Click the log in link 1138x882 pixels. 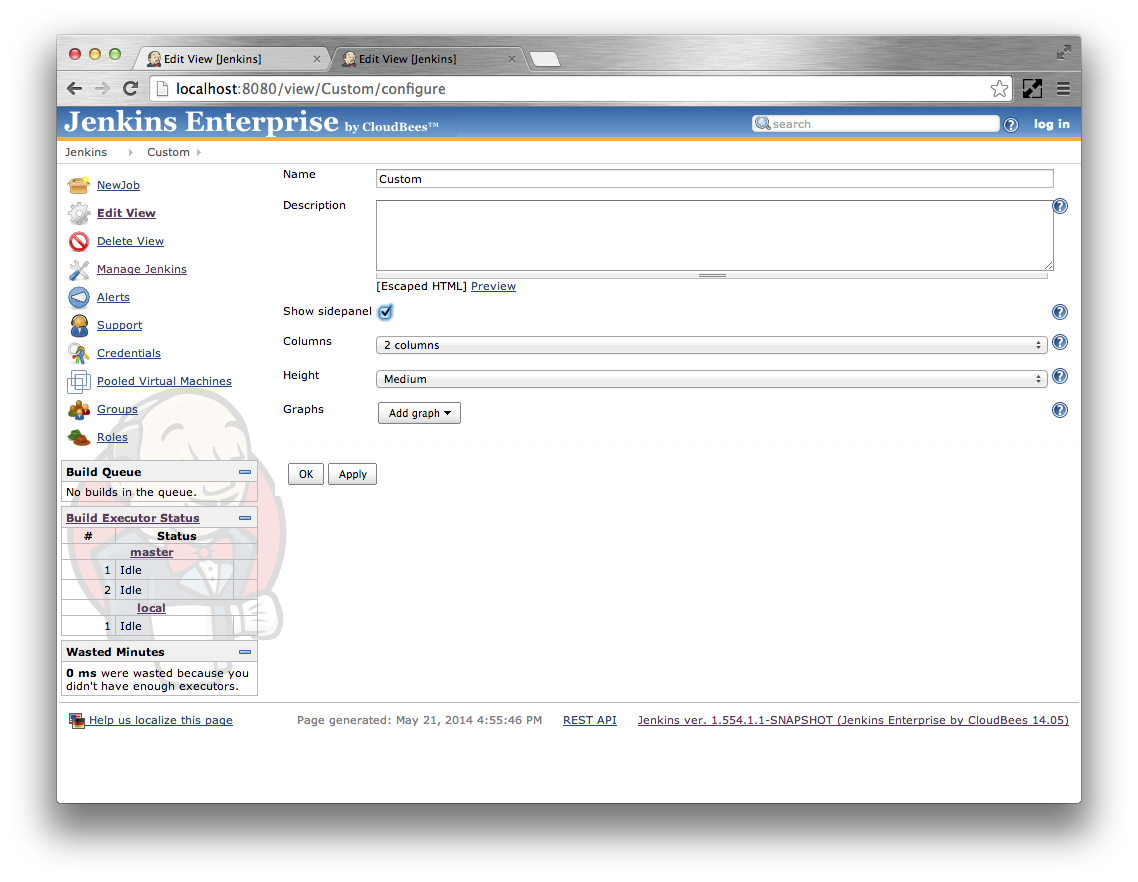[x=1052, y=124]
